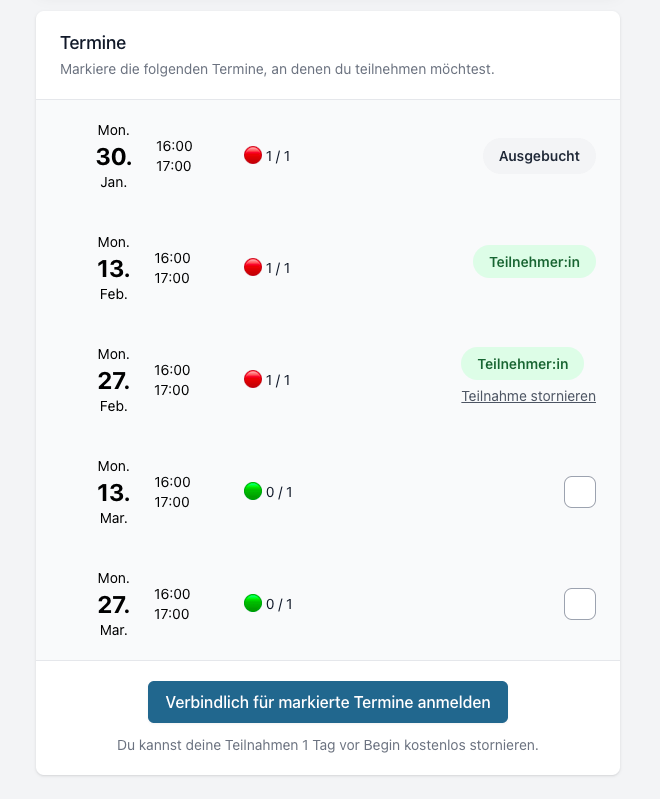Click the red availability dot for 13. Feb.
Screen dimensions: 660x799
253,268
